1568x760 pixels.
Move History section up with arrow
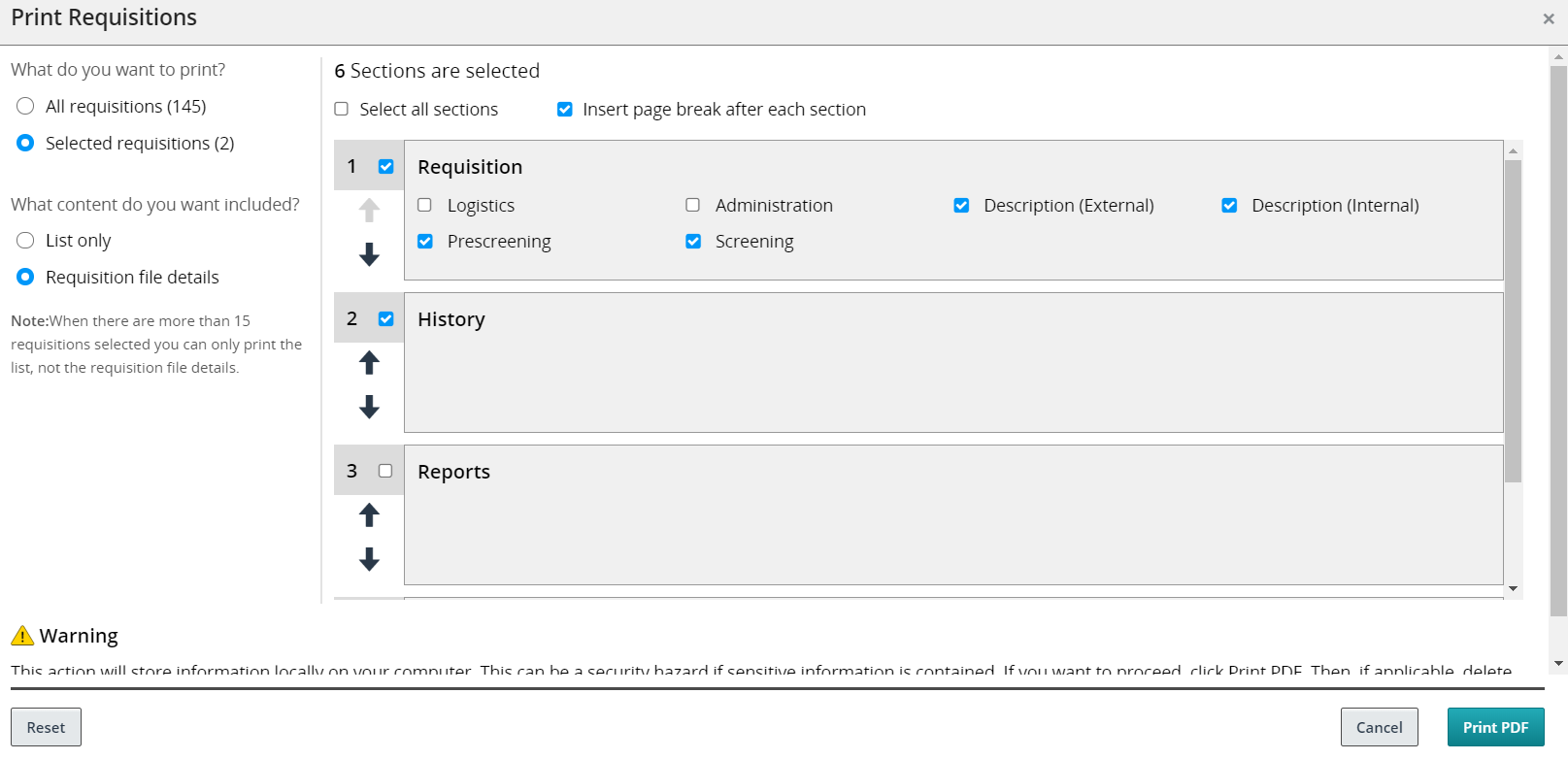tap(369, 362)
